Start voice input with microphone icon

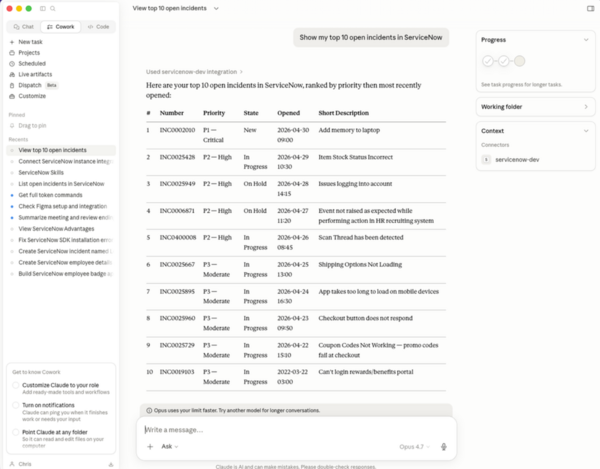[x=443, y=446]
